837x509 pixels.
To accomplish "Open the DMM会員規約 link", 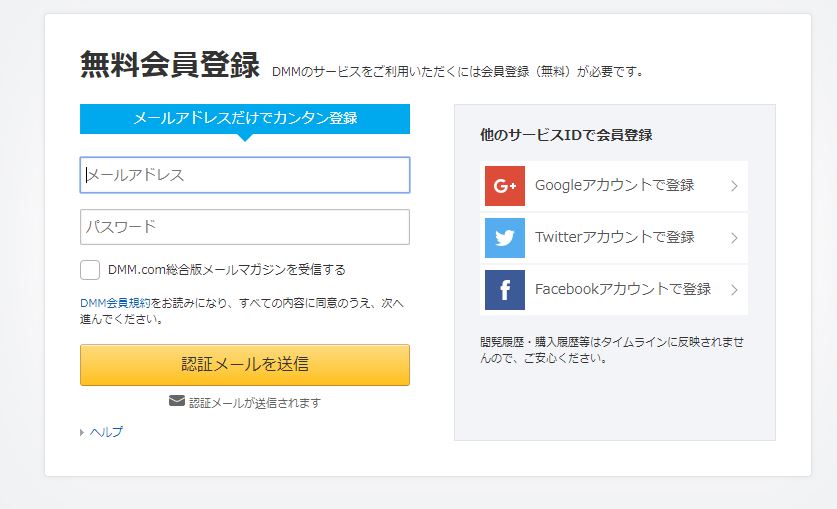I will (x=115, y=303).
